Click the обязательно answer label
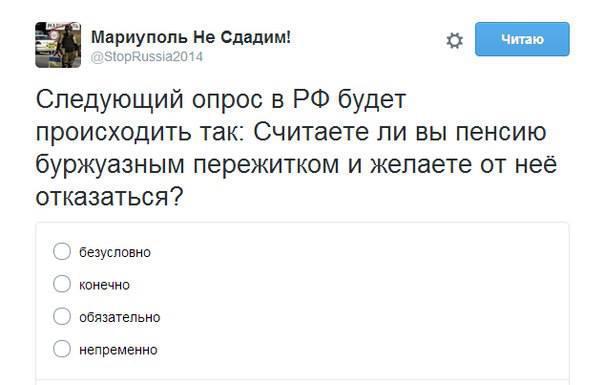604x385 pixels. (x=119, y=318)
